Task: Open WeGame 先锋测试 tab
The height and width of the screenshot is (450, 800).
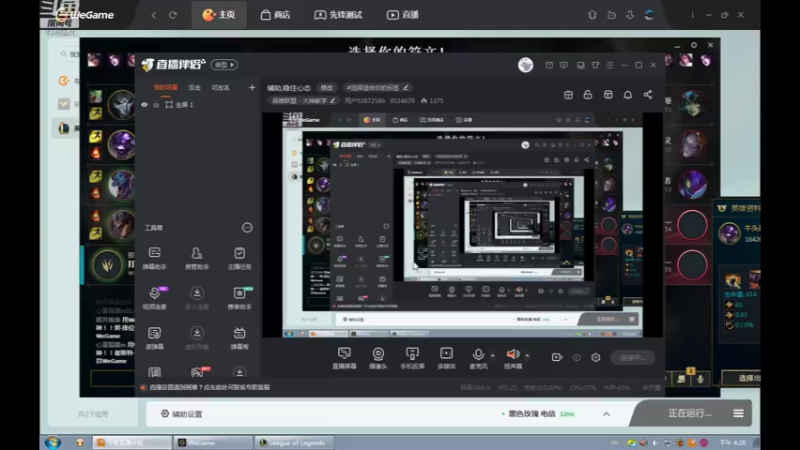Action: click(x=338, y=15)
